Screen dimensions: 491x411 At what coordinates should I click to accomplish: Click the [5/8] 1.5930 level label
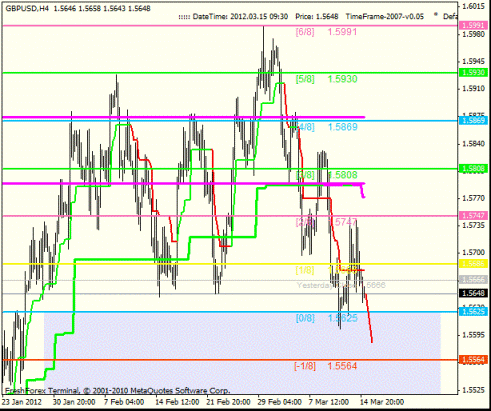tap(326, 79)
